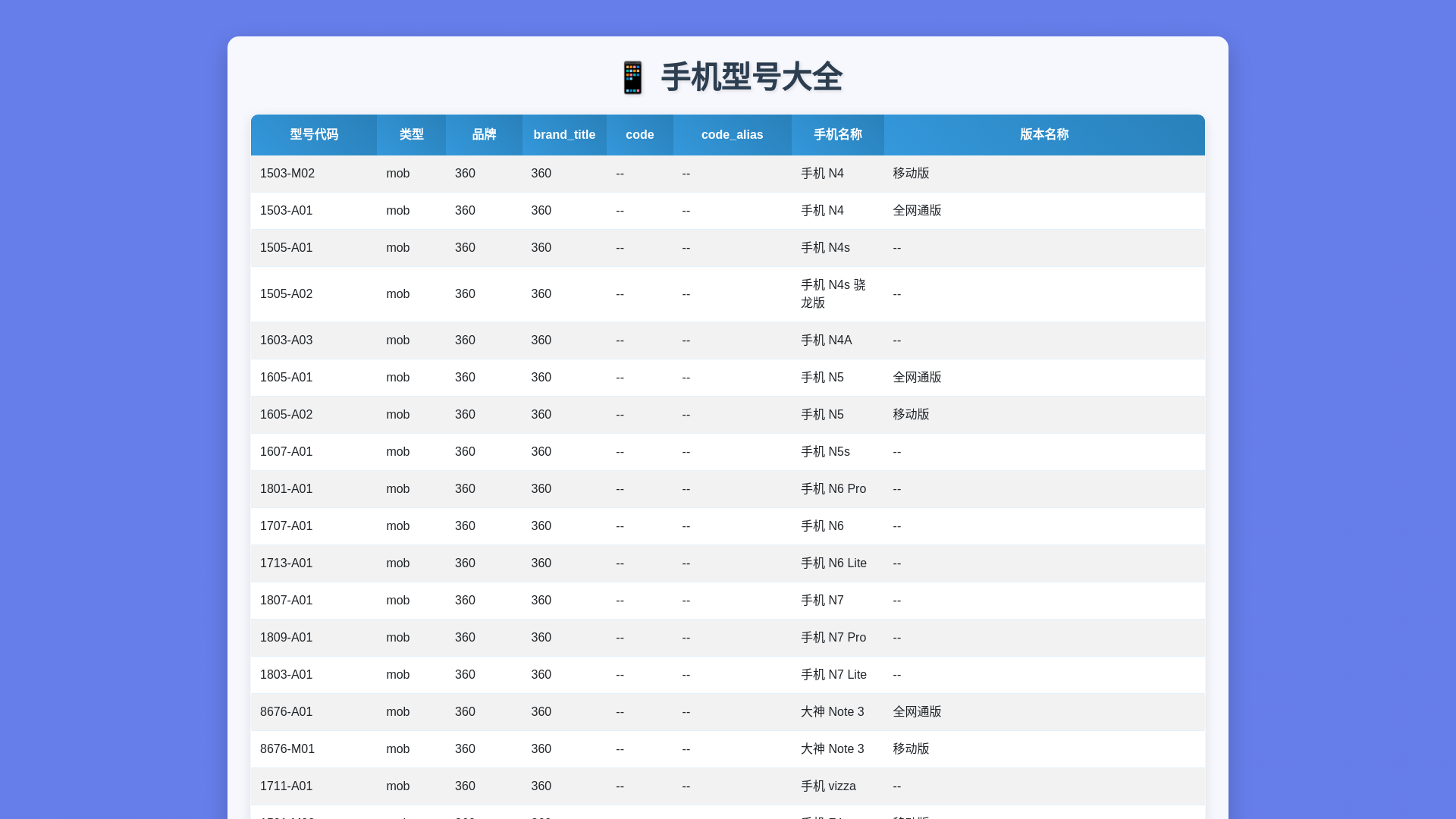The height and width of the screenshot is (819, 1456).
Task: Click 移动版 in the 1503-M02 row
Action: pos(911,174)
